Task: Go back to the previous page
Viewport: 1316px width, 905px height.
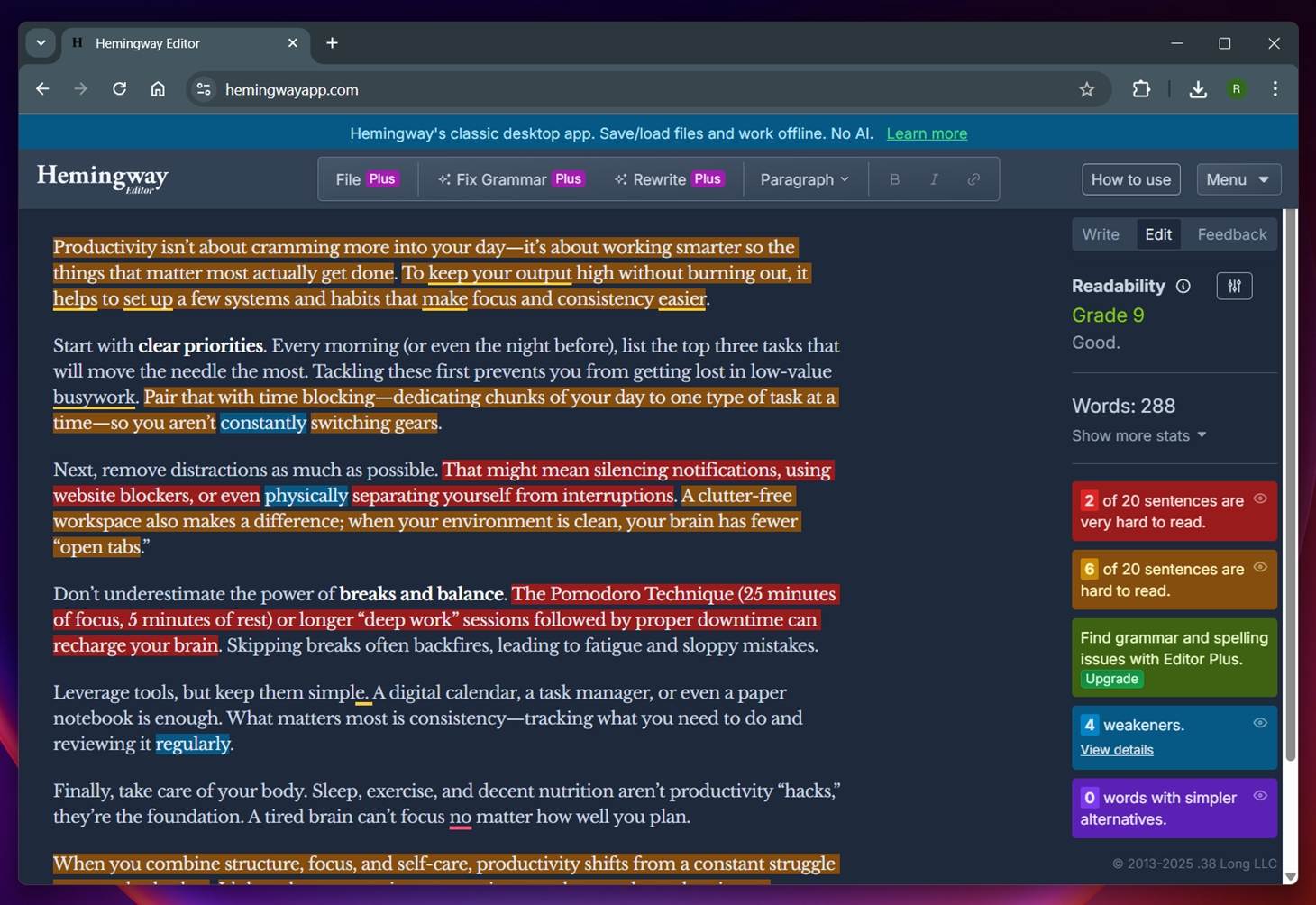Action: pos(42,89)
